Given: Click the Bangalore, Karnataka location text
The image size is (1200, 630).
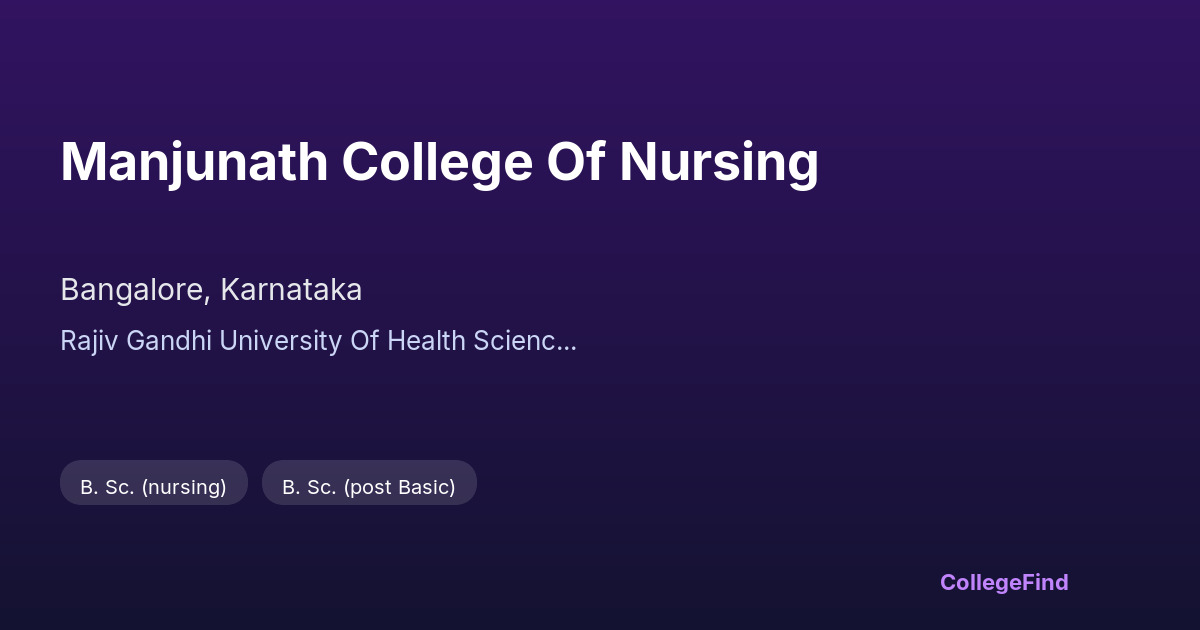Looking at the screenshot, I should click(x=211, y=290).
